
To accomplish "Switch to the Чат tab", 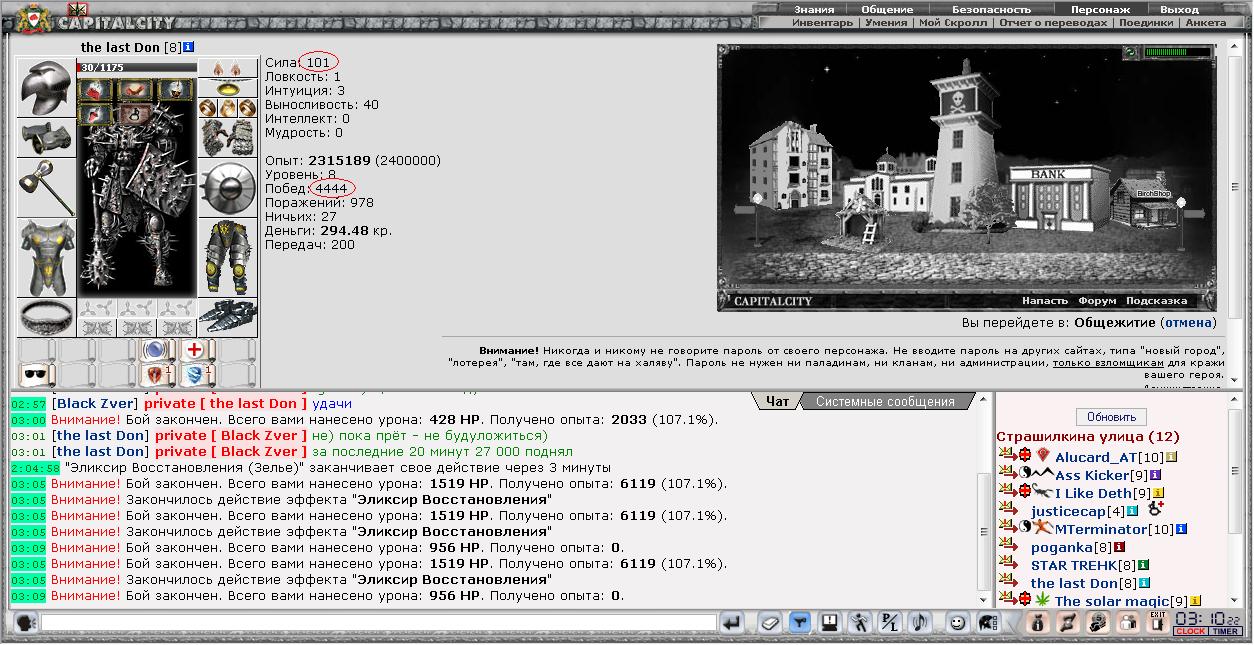I will click(777, 401).
